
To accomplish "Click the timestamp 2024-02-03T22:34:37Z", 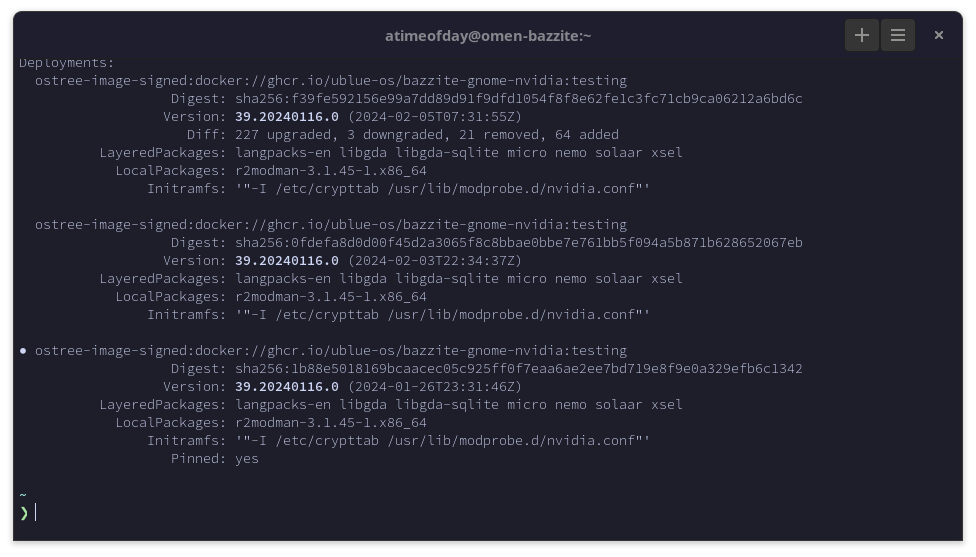I will coord(434,260).
